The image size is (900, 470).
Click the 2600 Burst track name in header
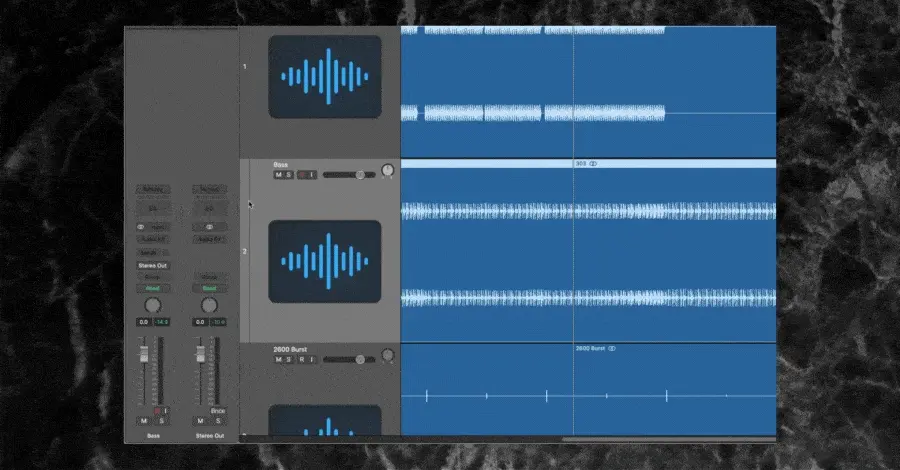coord(290,349)
